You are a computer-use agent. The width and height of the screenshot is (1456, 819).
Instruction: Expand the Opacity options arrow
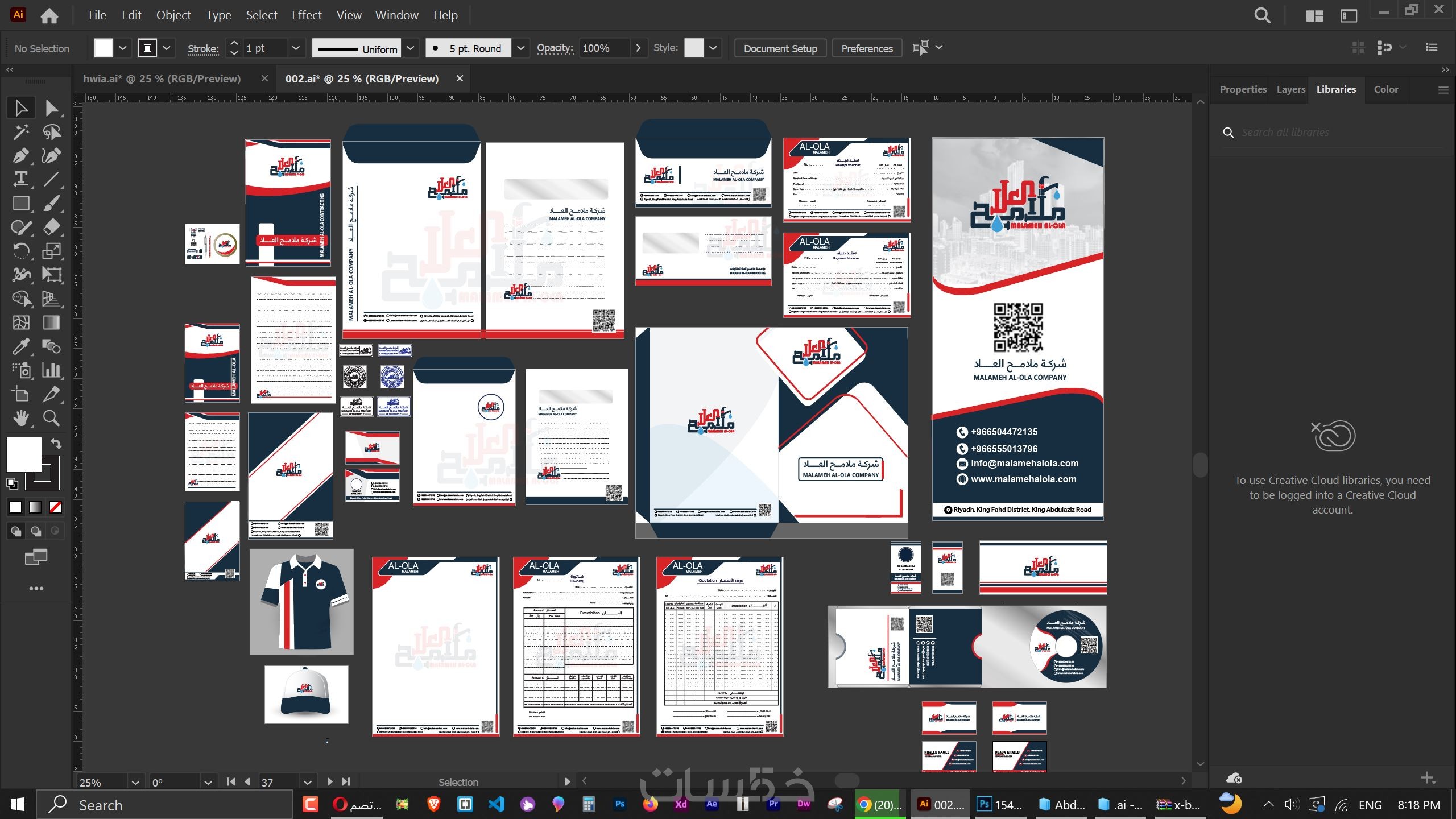point(638,48)
